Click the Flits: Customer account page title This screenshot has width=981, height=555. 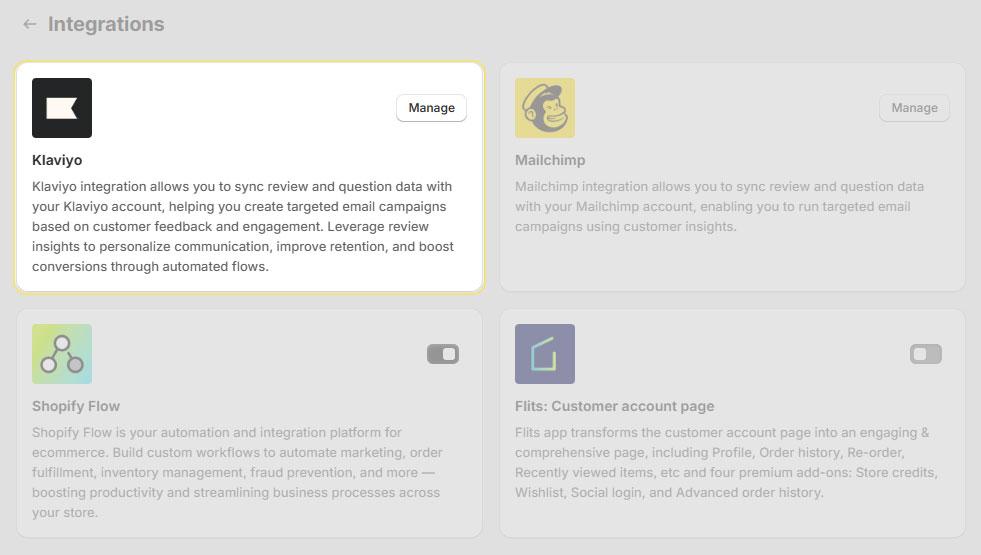(x=614, y=406)
